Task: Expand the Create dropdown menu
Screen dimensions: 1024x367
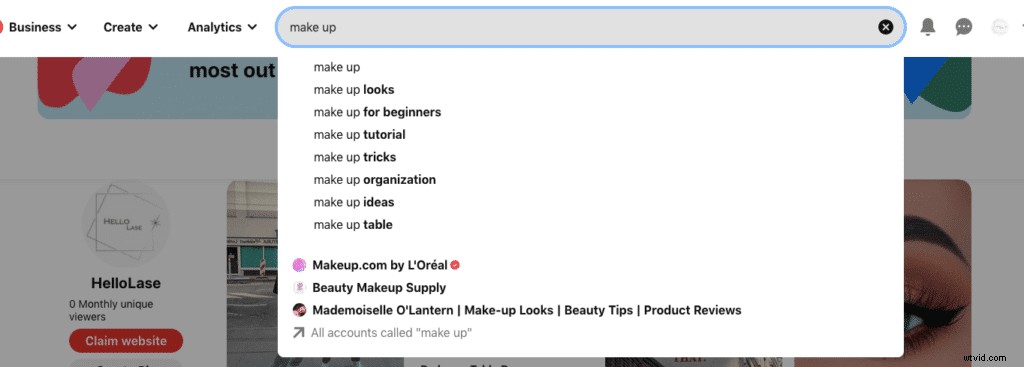Action: click(131, 27)
